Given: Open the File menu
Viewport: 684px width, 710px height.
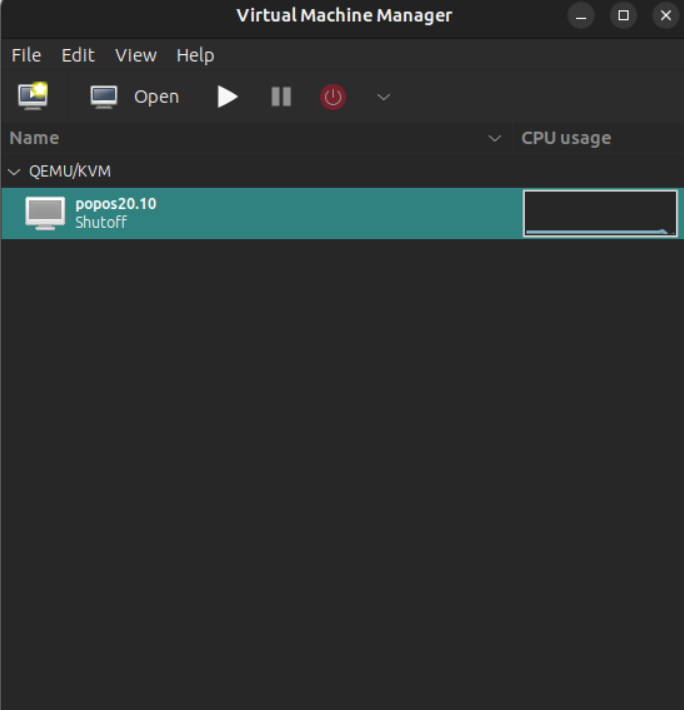Looking at the screenshot, I should point(27,55).
